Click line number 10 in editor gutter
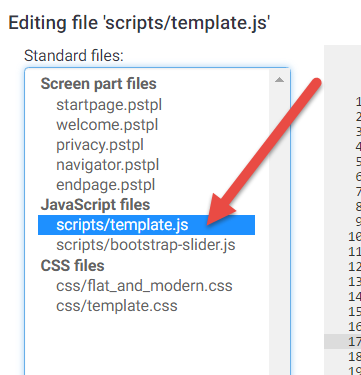Viewport: 361px width, 375px height. coord(354,237)
